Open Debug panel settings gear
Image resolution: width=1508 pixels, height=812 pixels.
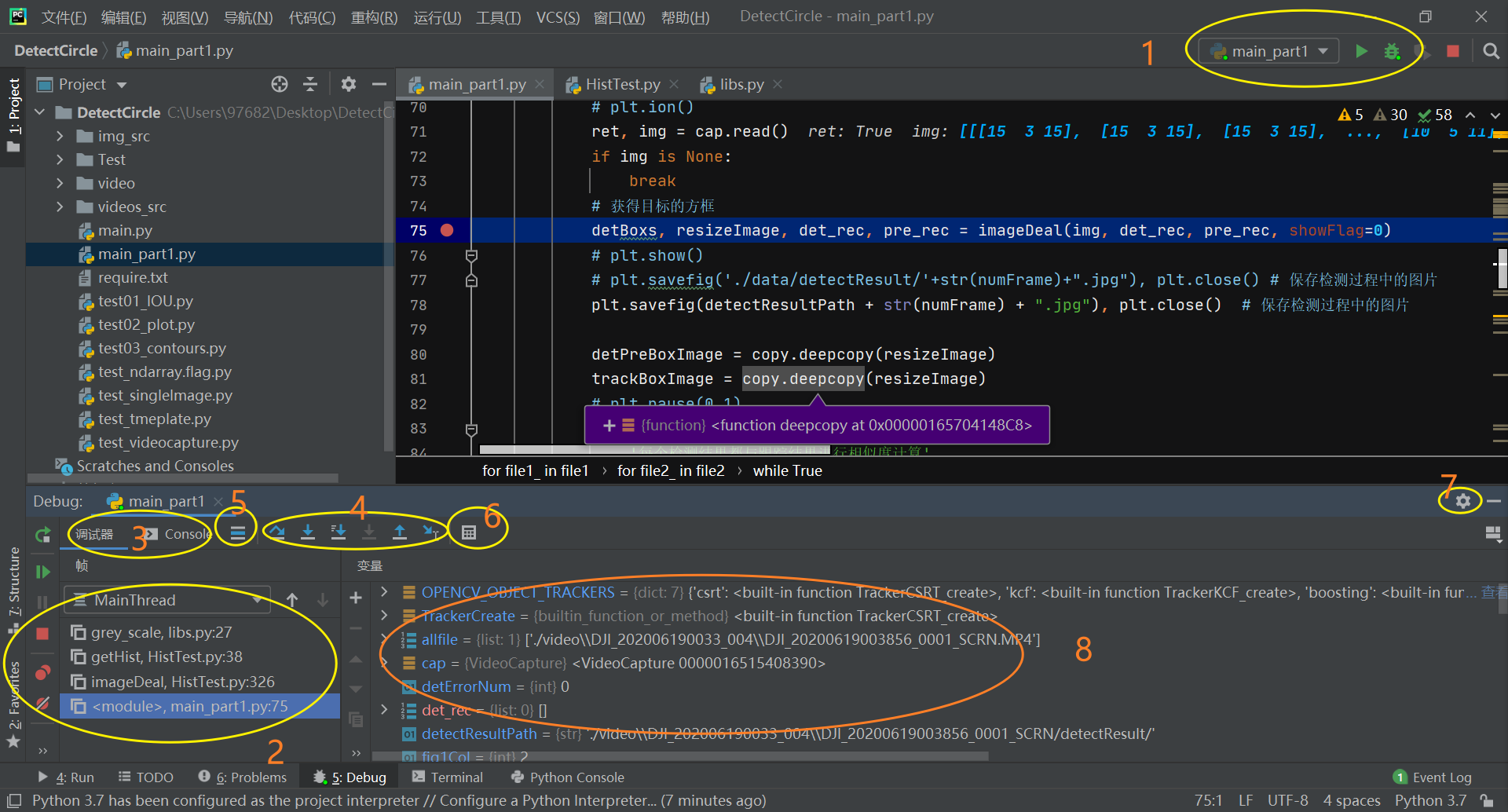tap(1462, 501)
